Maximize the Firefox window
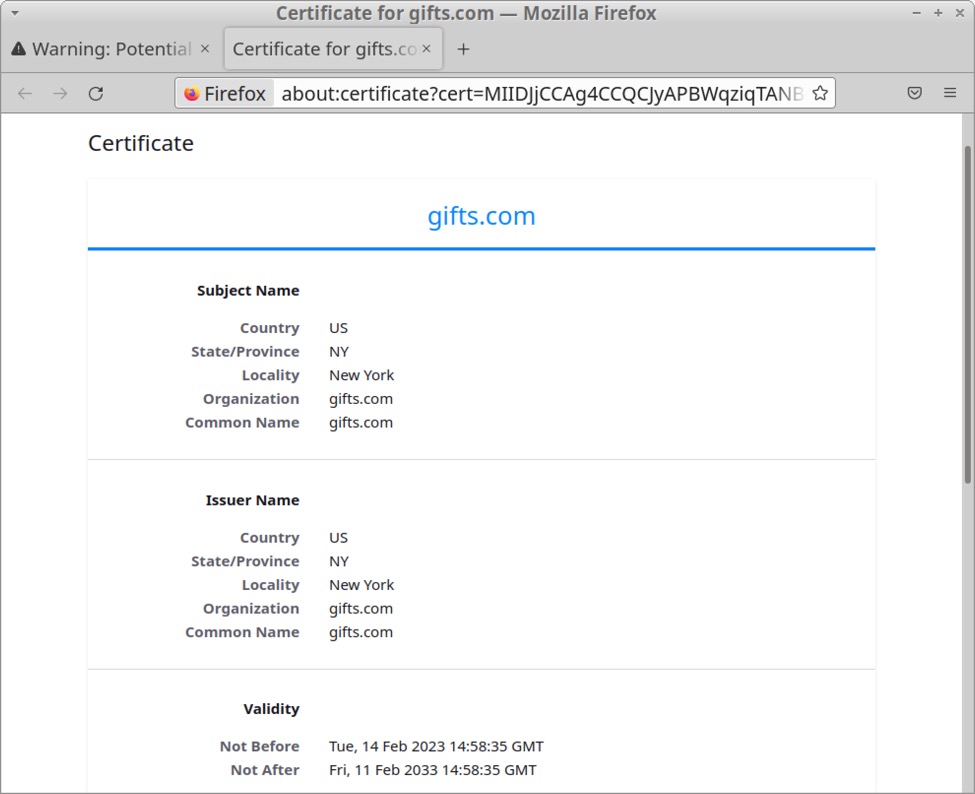 point(938,13)
